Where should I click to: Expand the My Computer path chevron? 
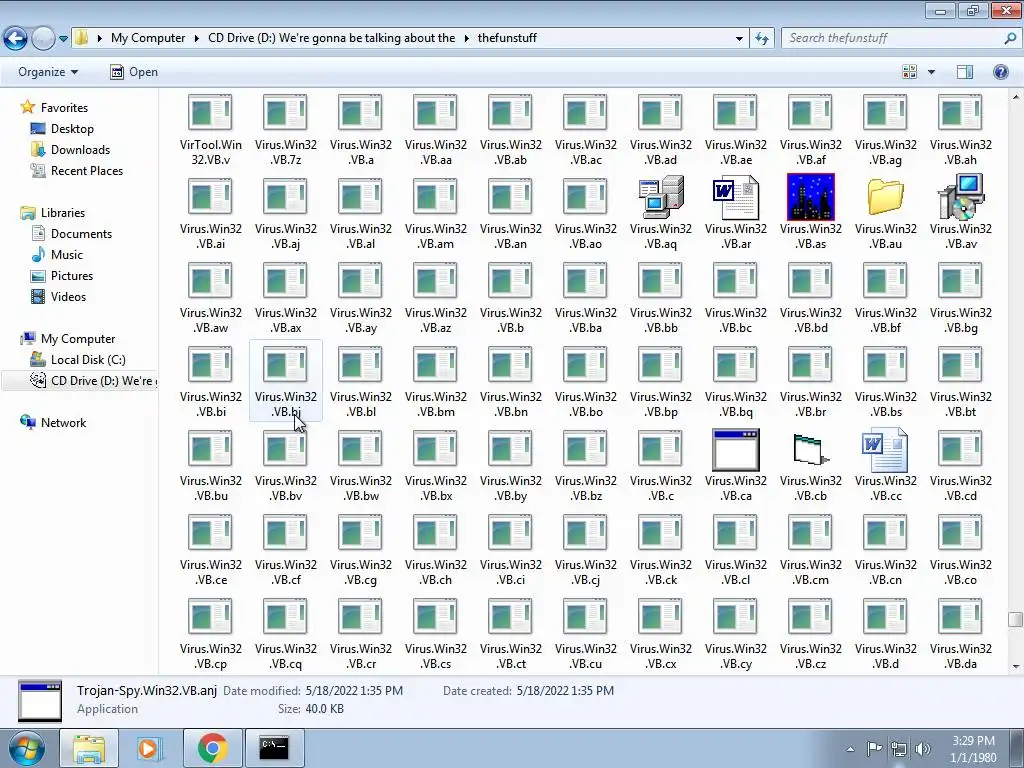pos(196,39)
